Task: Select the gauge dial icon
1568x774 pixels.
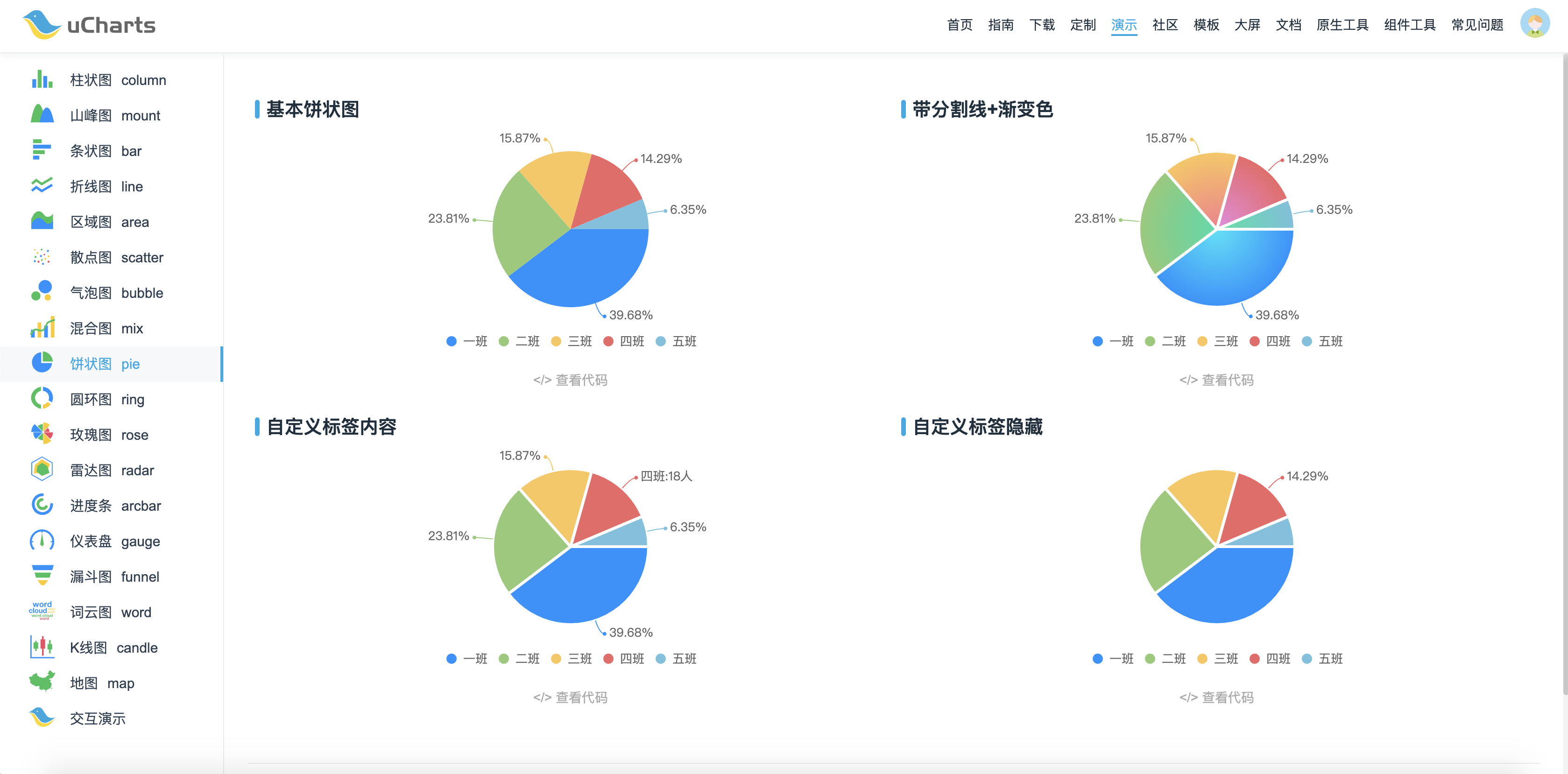Action: coord(42,540)
